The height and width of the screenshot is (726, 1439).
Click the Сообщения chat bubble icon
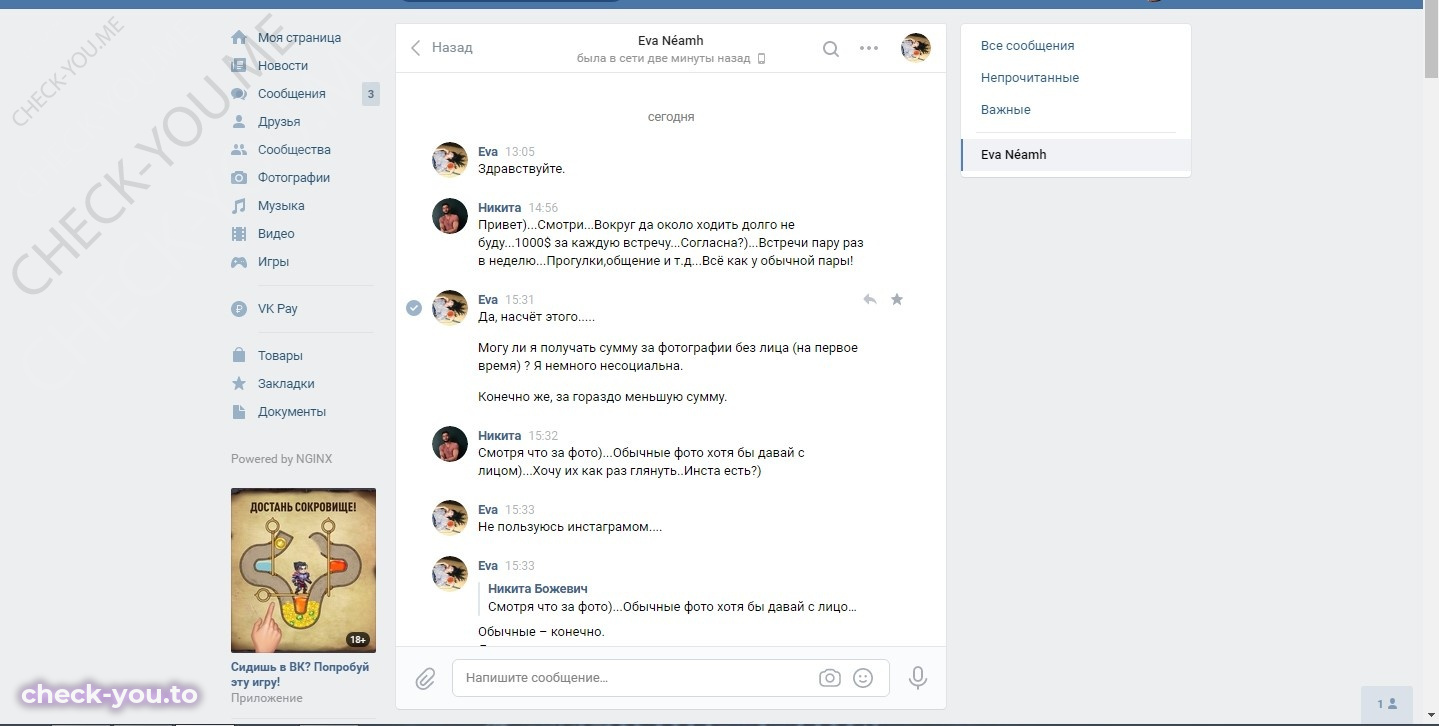[239, 94]
